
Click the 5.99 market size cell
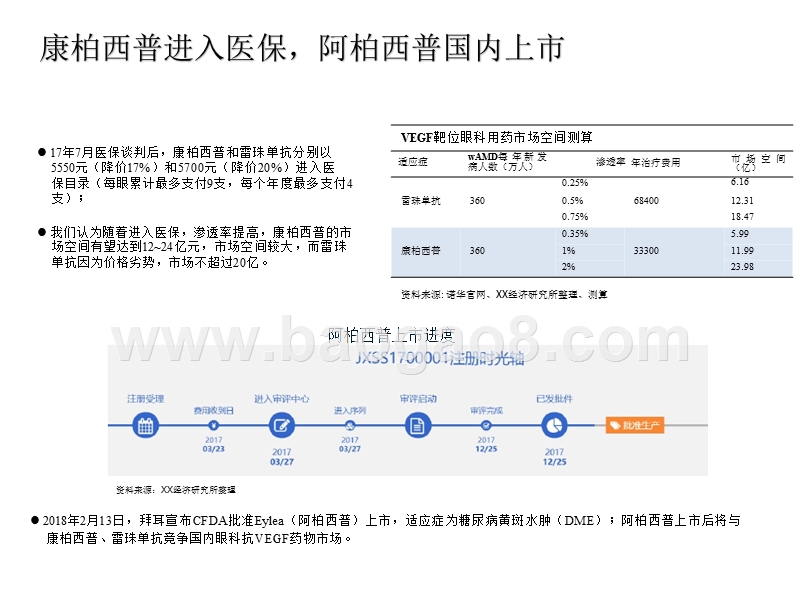pos(739,234)
